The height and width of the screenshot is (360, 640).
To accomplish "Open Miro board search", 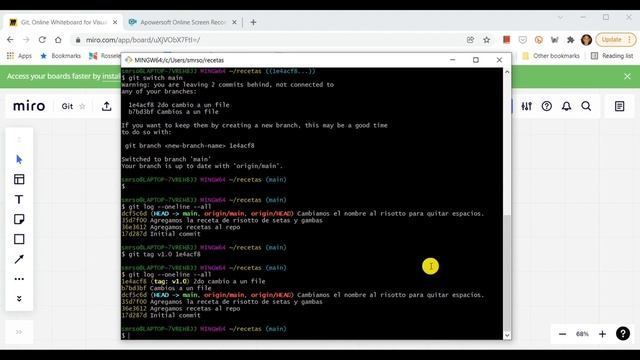I will [586, 106].
